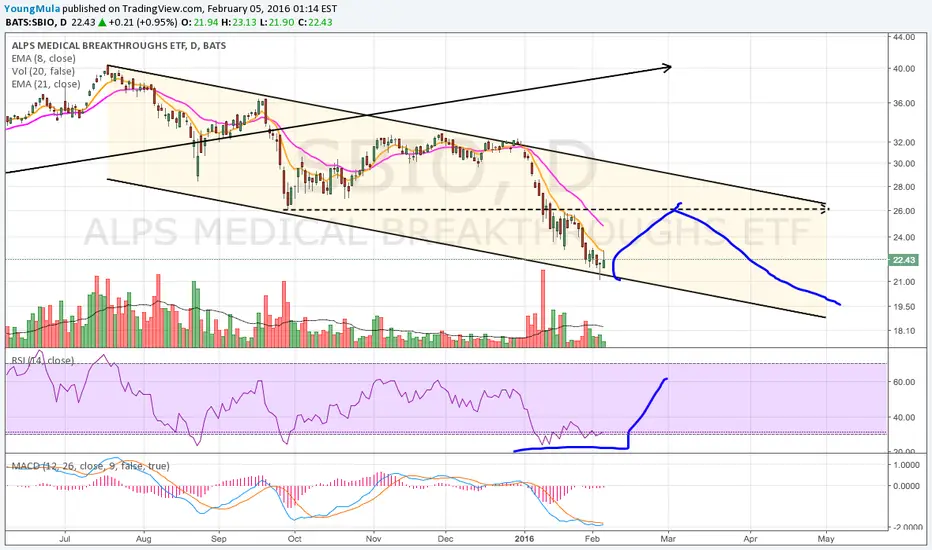Click the 18.10 price axis label
The width and height of the screenshot is (932, 550).
pyautogui.click(x=903, y=331)
